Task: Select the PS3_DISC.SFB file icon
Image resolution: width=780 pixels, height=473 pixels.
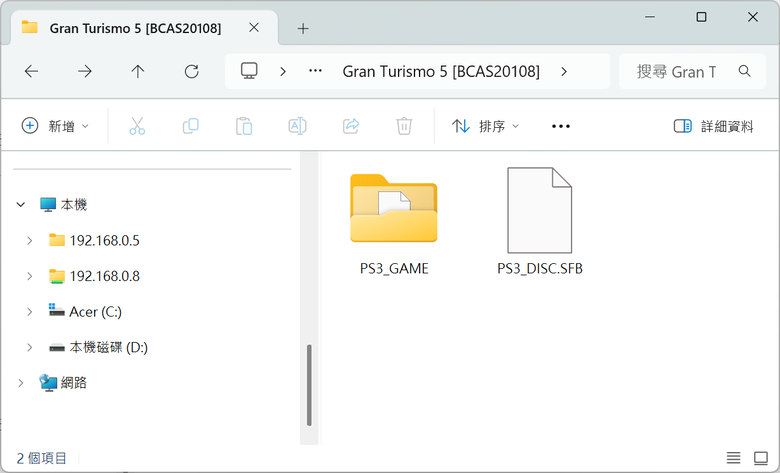Action: [539, 210]
